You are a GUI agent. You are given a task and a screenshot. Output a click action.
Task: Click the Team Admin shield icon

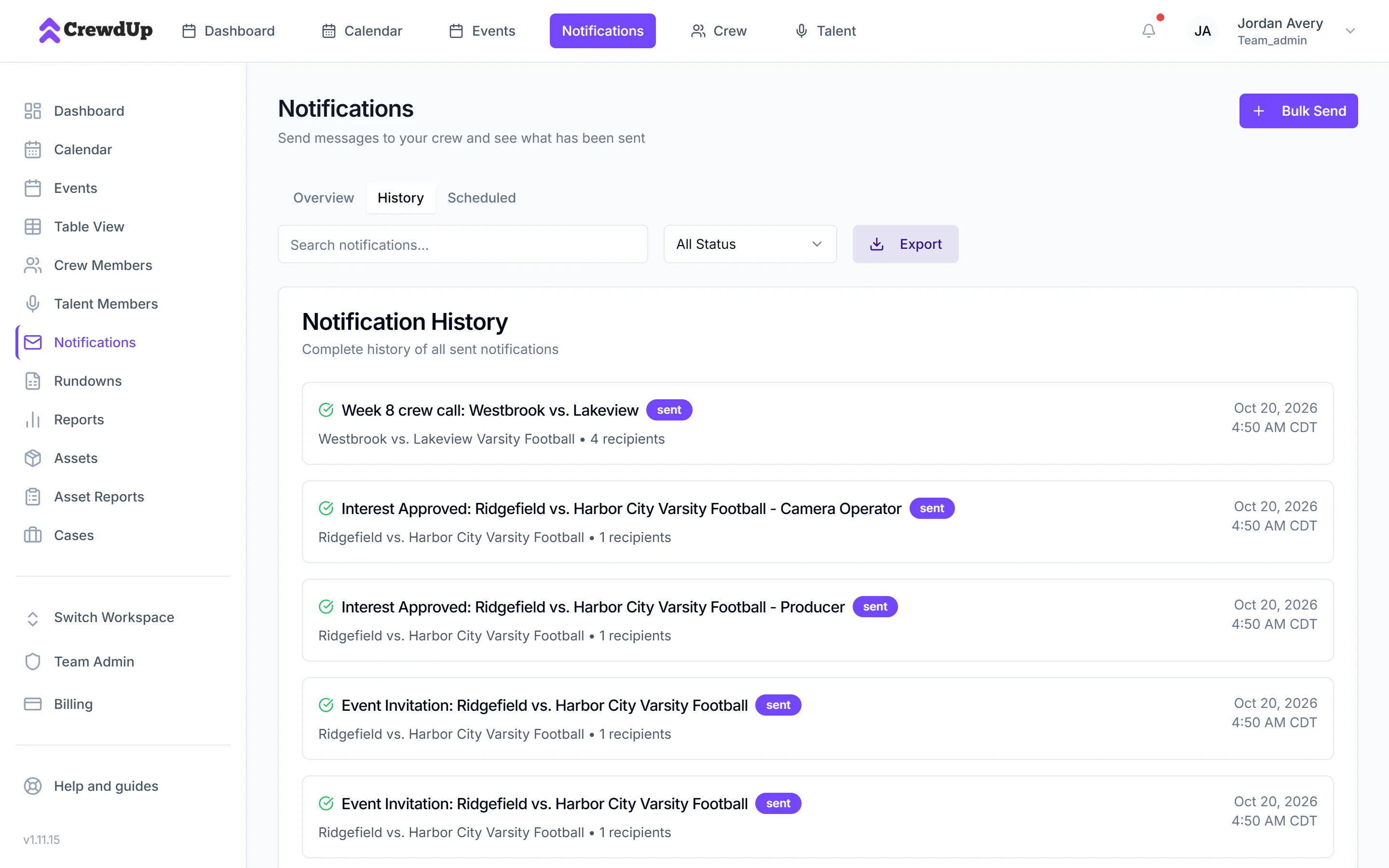click(33, 661)
